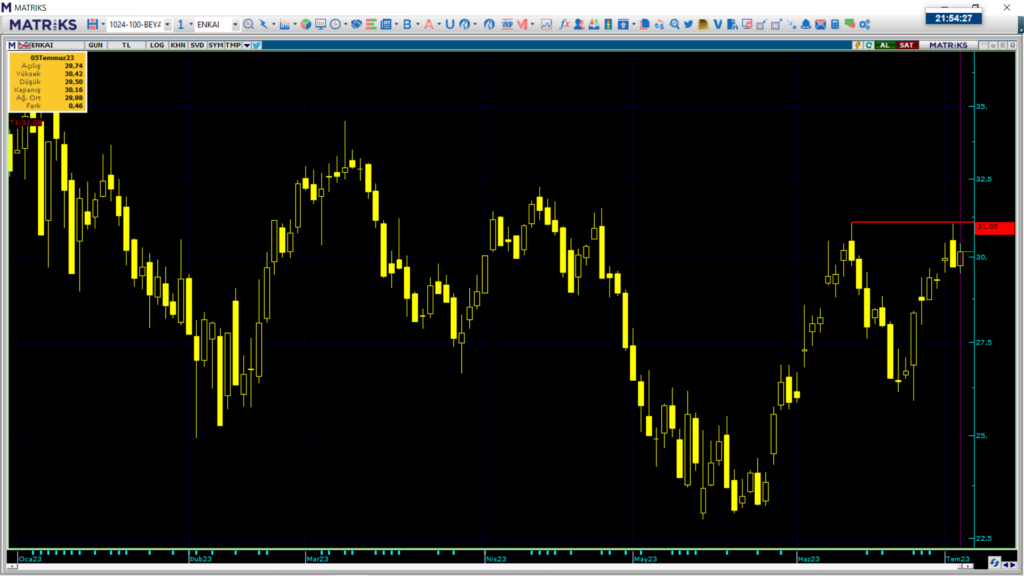The height and width of the screenshot is (576, 1024).
Task: Click the alarm bell icon
Action: click(x=805, y=24)
